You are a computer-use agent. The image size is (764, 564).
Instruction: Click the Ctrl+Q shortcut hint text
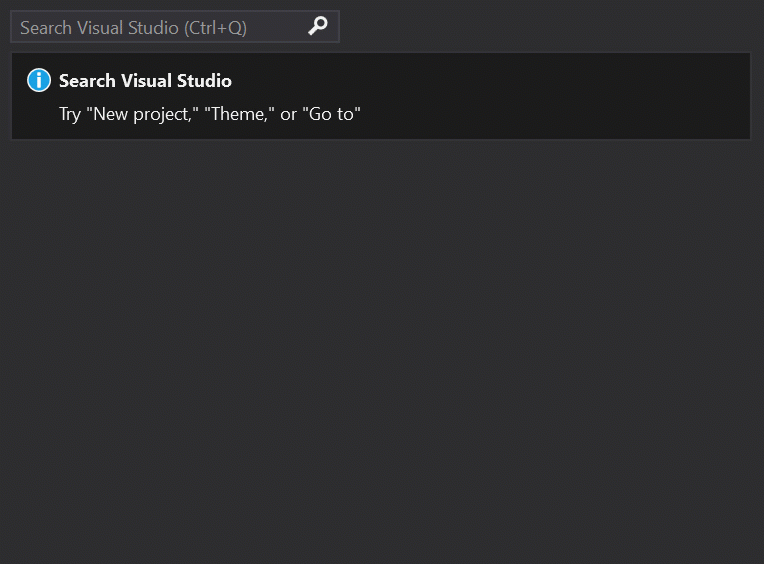216,28
